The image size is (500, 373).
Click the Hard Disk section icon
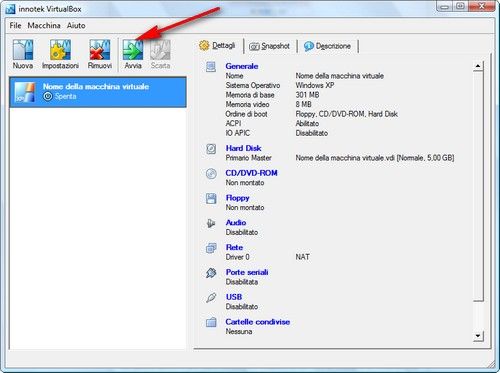(x=211, y=149)
